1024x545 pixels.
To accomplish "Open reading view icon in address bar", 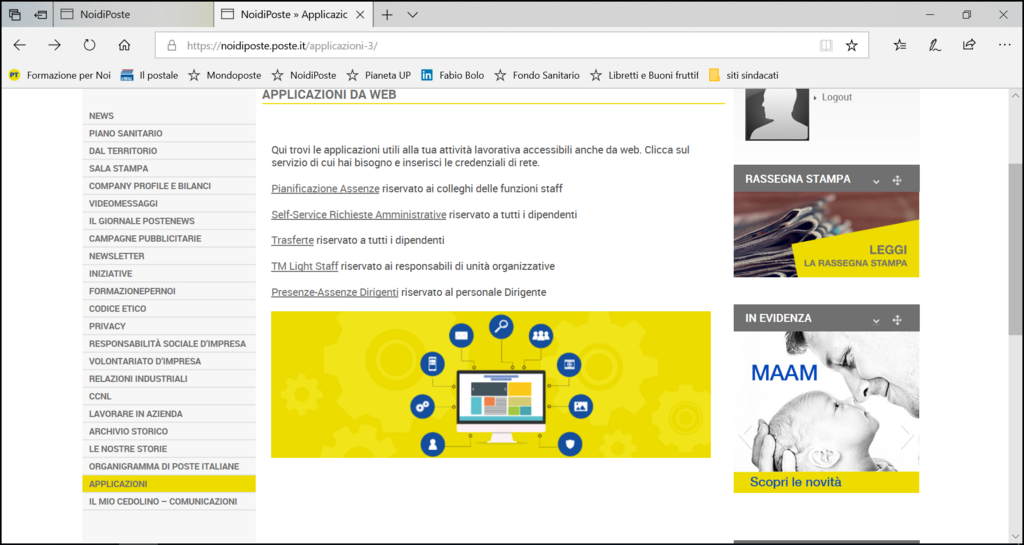I will point(826,46).
